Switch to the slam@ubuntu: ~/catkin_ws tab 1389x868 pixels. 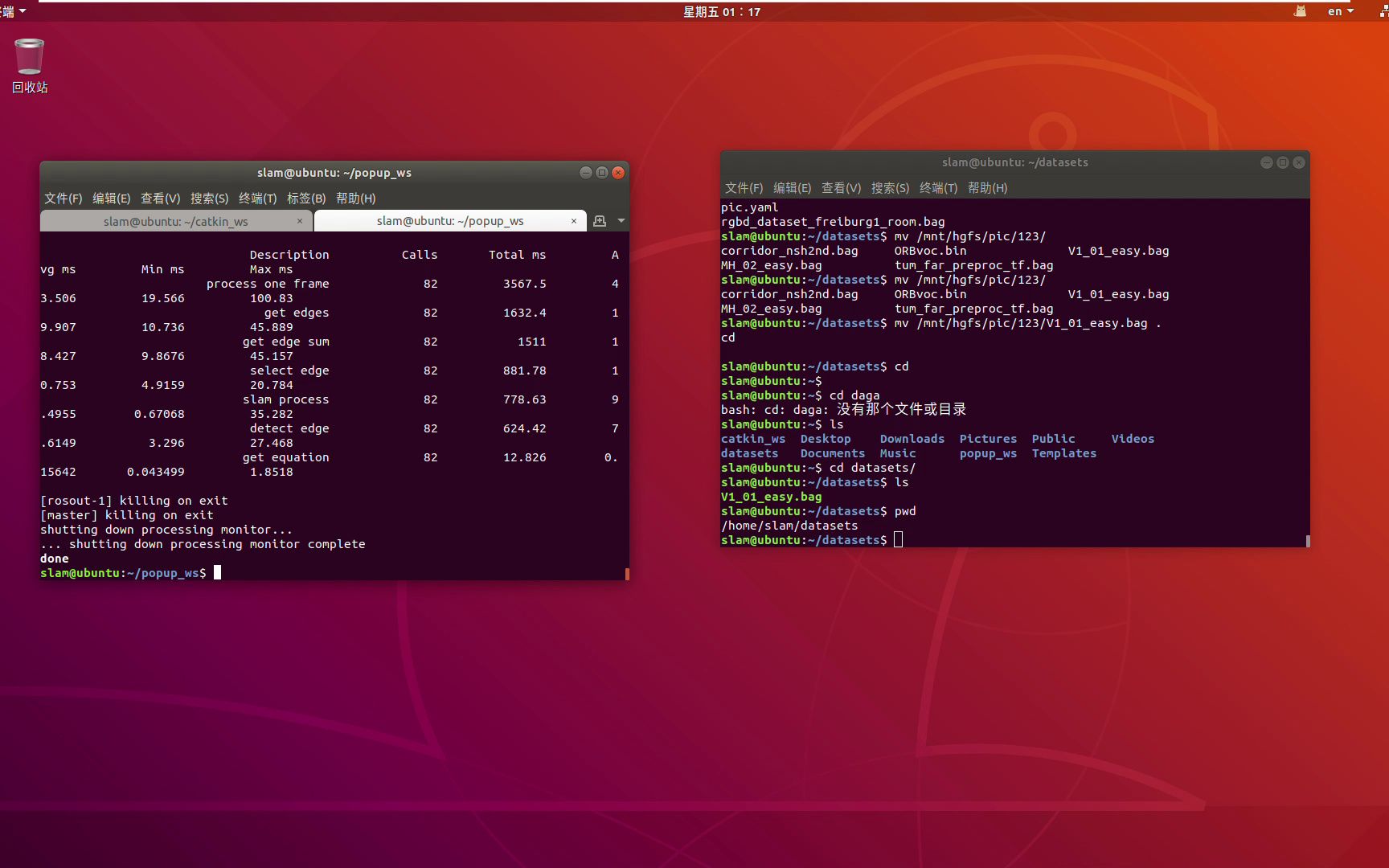(176, 221)
